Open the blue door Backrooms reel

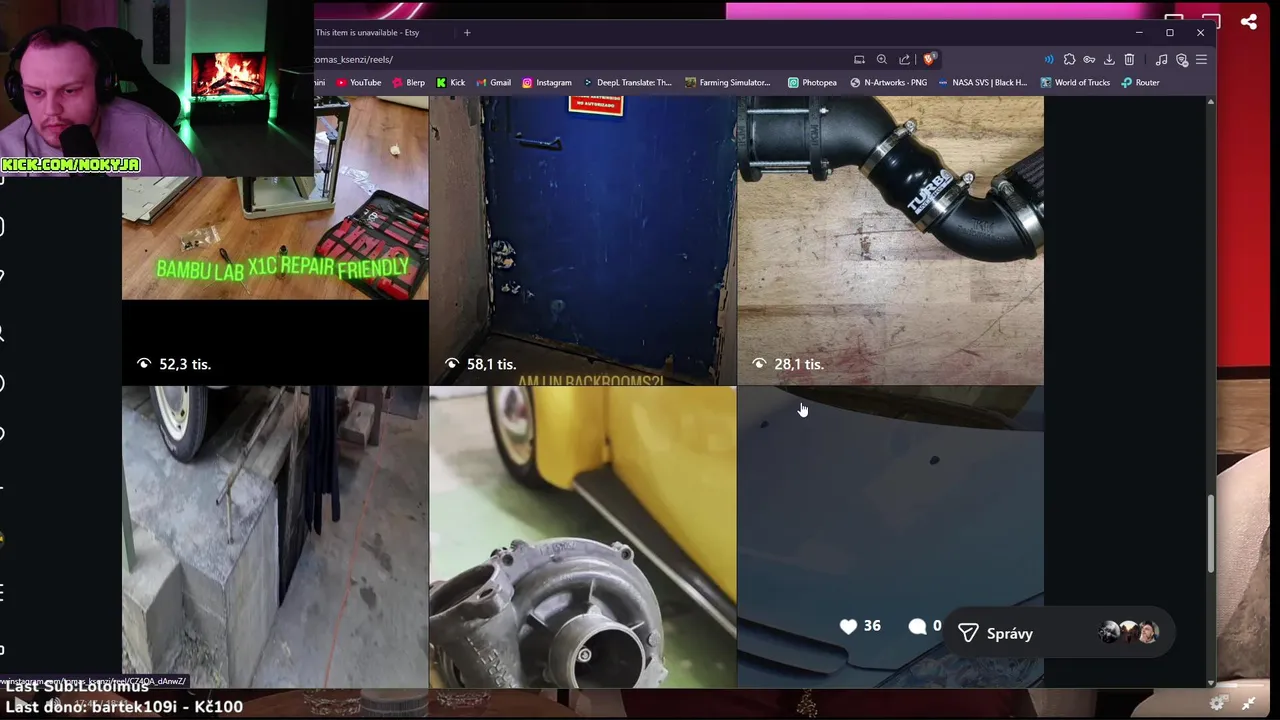583,240
